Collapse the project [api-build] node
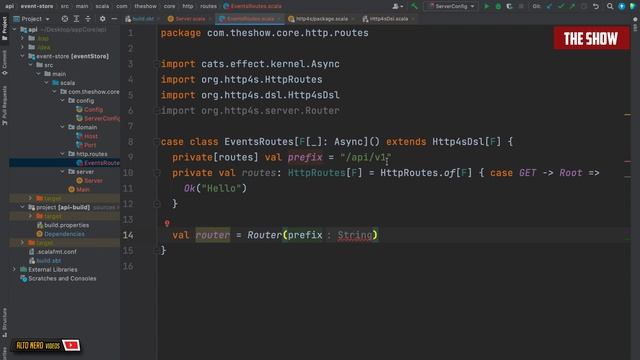The height and width of the screenshot is (360, 640). (22, 207)
